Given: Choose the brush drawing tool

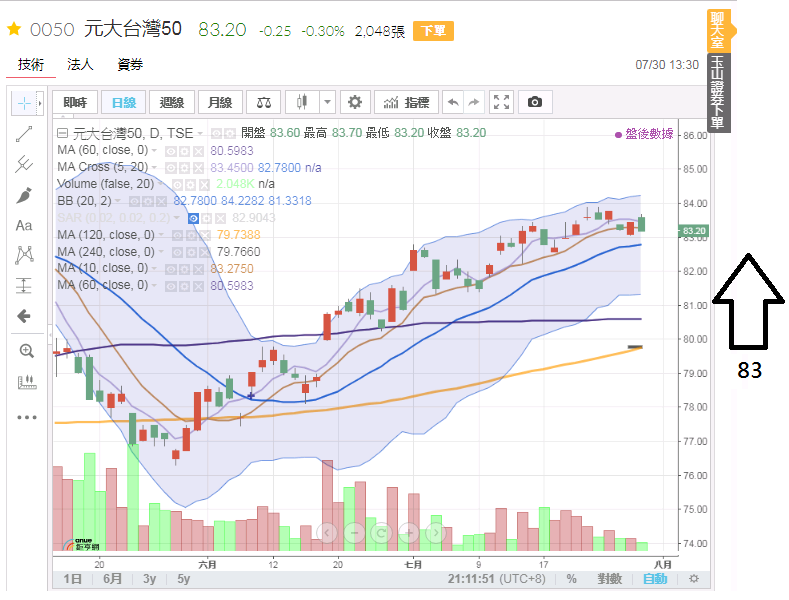Looking at the screenshot, I should tap(24, 195).
